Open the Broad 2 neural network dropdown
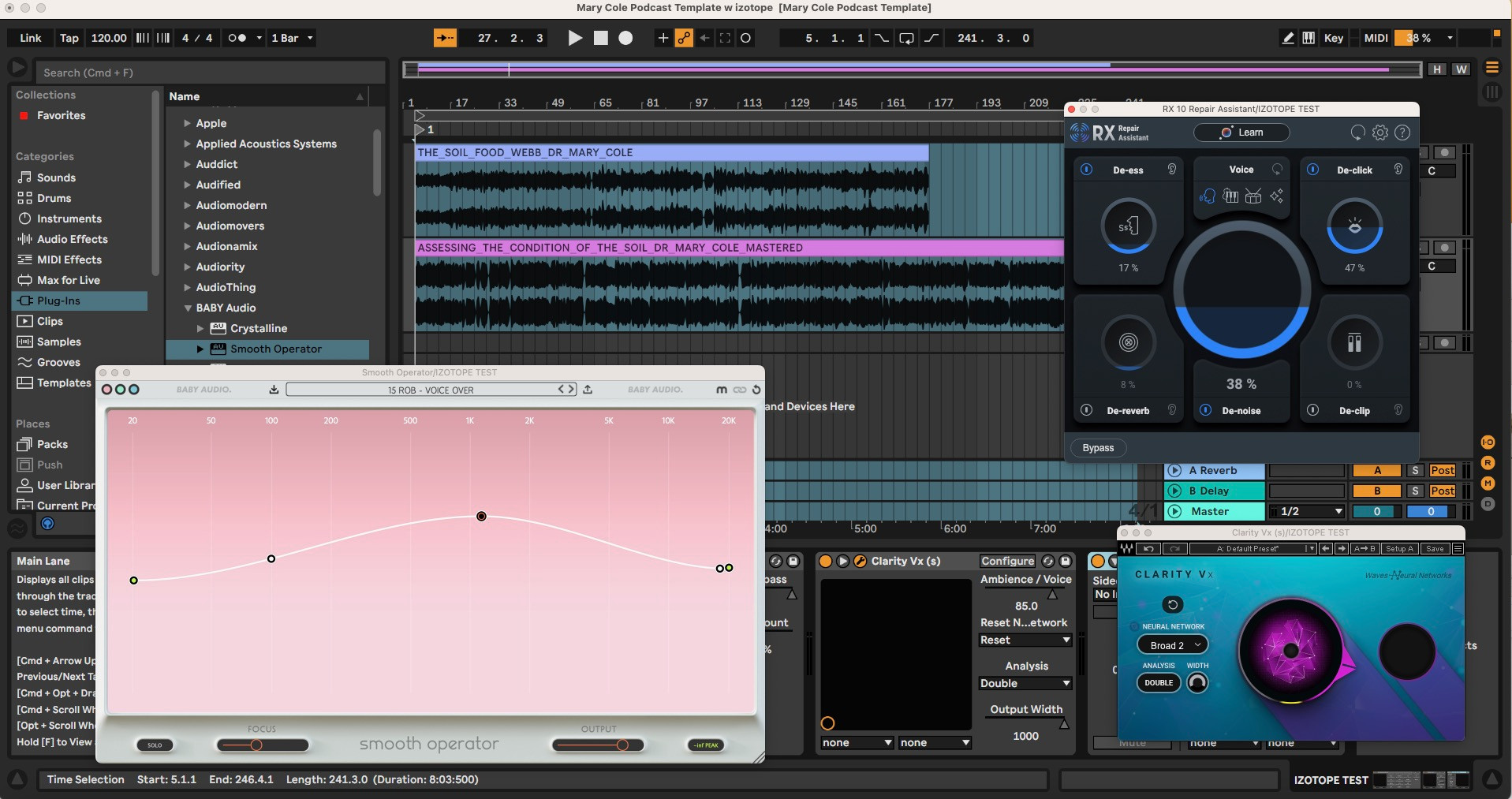Screen dimensions: 1512x799 click(x=1173, y=645)
